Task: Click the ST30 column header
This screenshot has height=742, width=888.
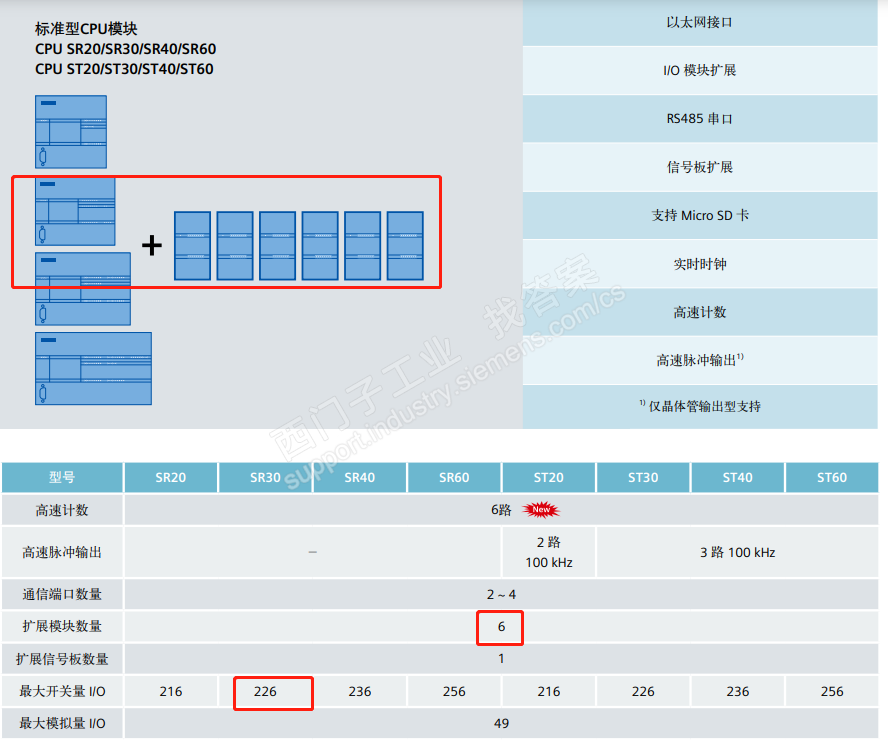Action: (643, 477)
